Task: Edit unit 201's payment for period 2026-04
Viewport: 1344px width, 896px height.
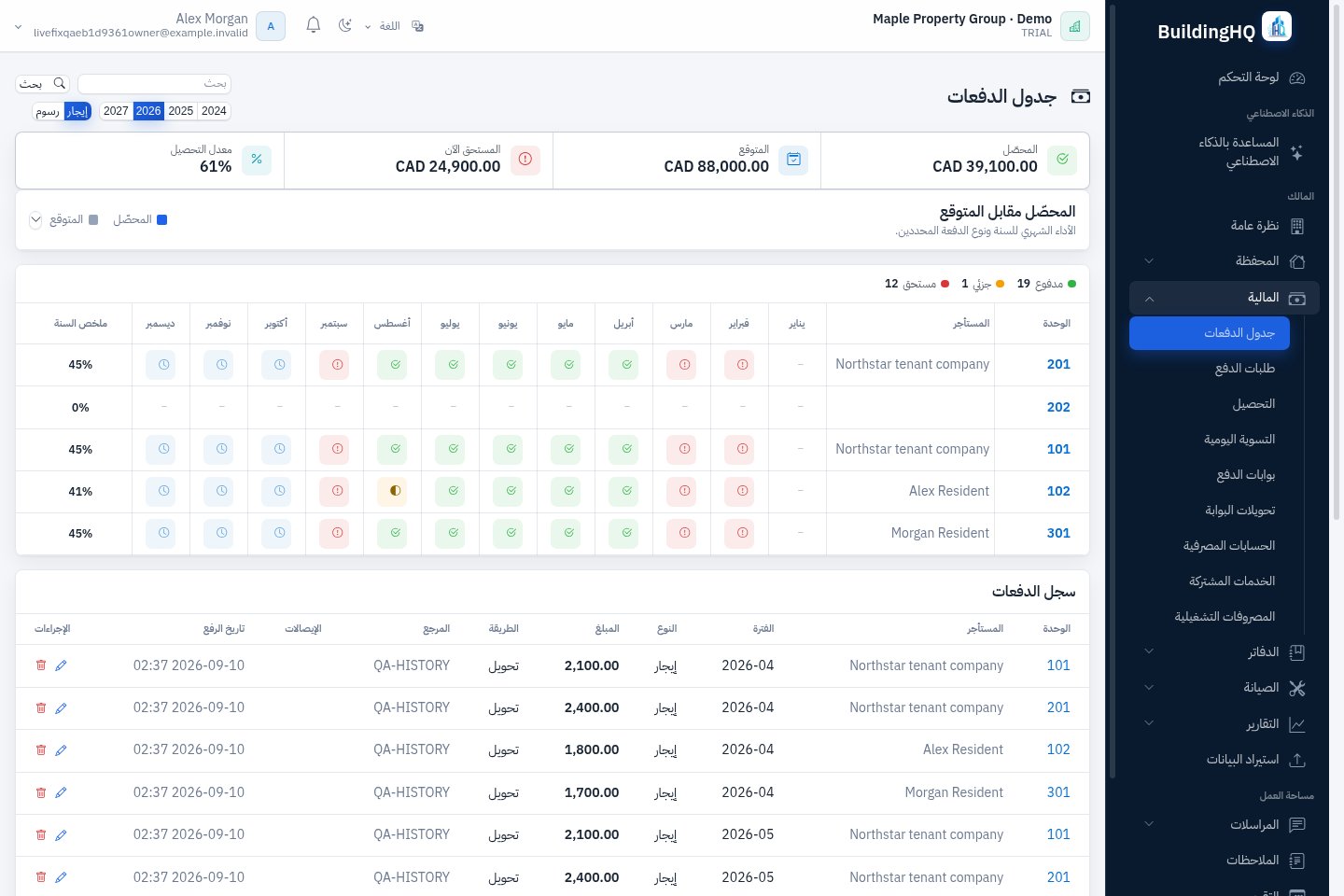Action: click(61, 708)
